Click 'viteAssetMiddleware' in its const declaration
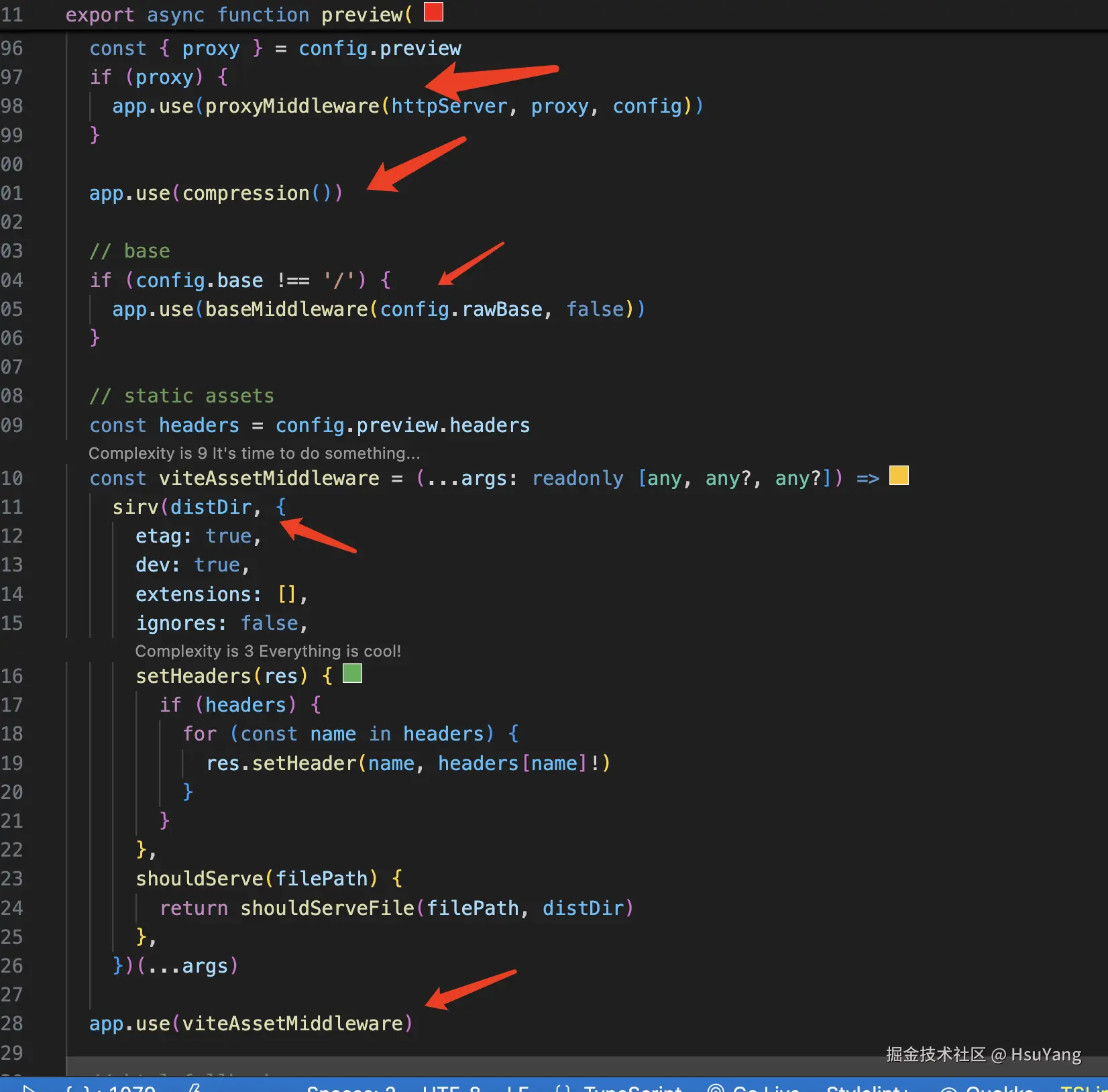Screen dimensions: 1108x1092 269,478
